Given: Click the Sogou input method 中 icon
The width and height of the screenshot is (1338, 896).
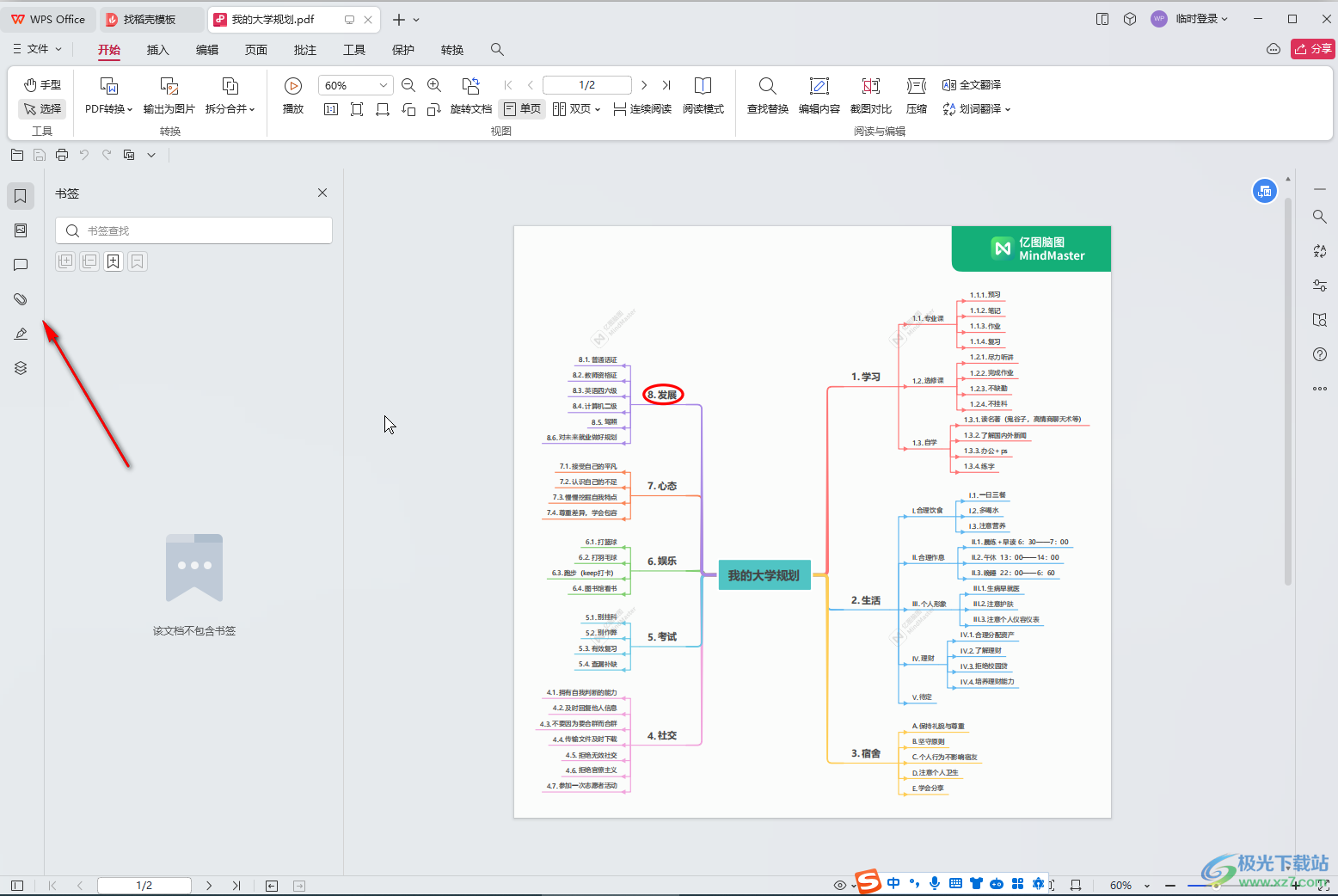Looking at the screenshot, I should (x=893, y=883).
